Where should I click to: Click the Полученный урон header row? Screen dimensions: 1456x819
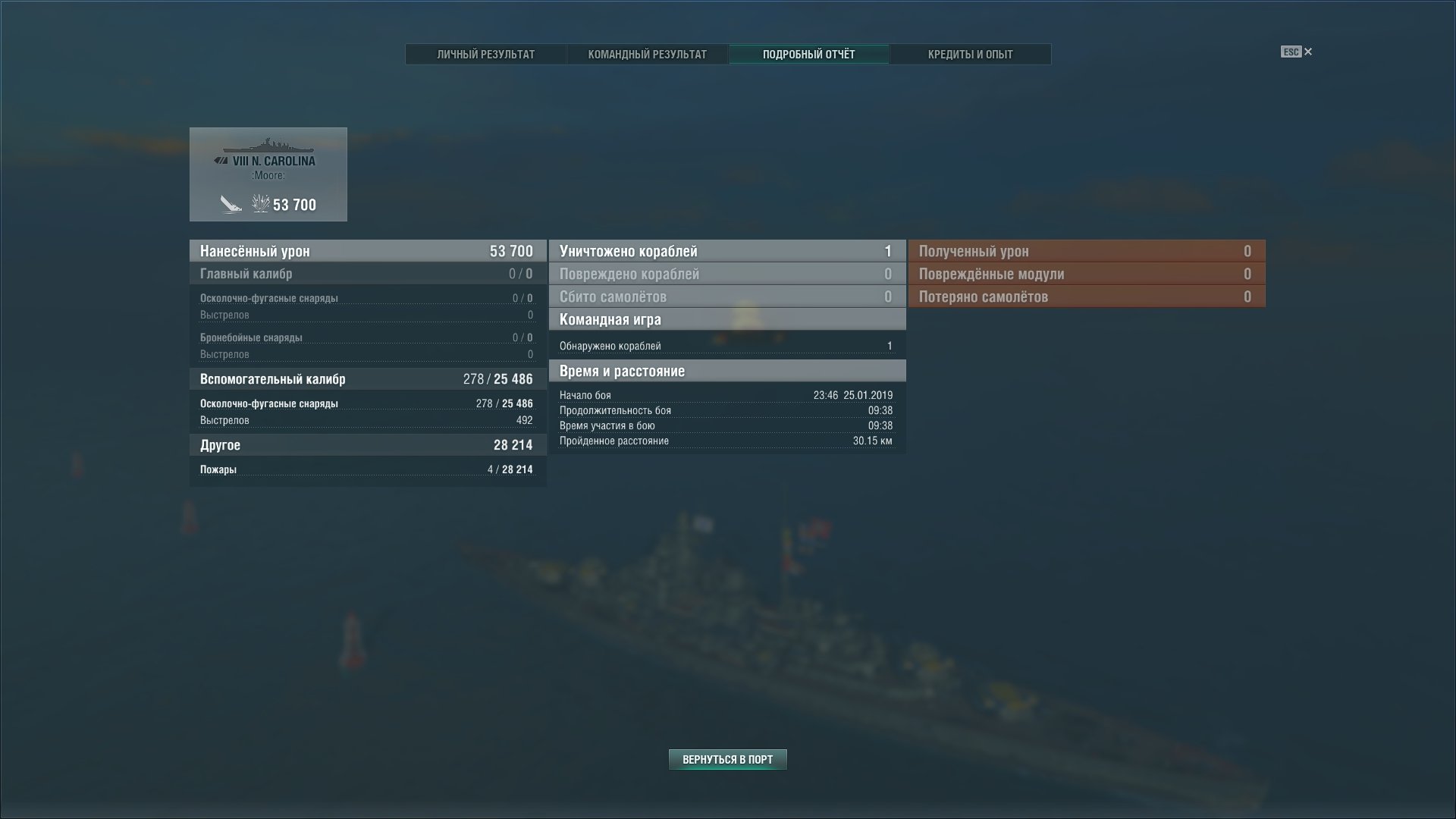1087,251
